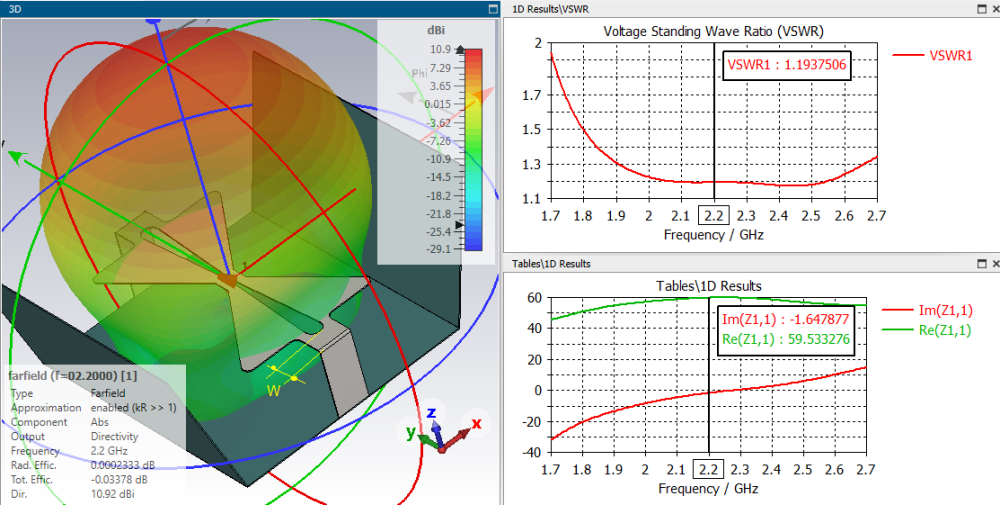Click the dBi rainbow color bar
Screen dimensions: 1000x505
(x=473, y=150)
